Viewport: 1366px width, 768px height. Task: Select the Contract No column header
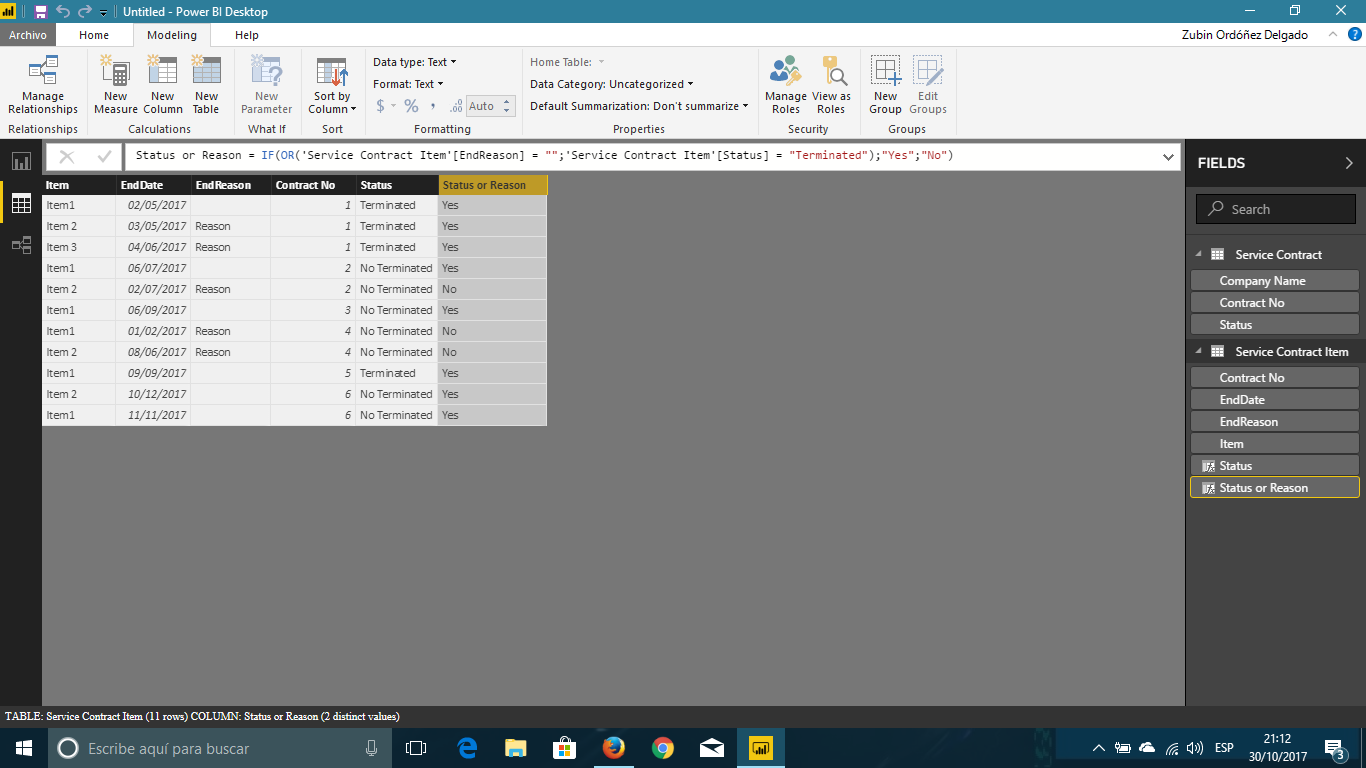click(x=313, y=185)
